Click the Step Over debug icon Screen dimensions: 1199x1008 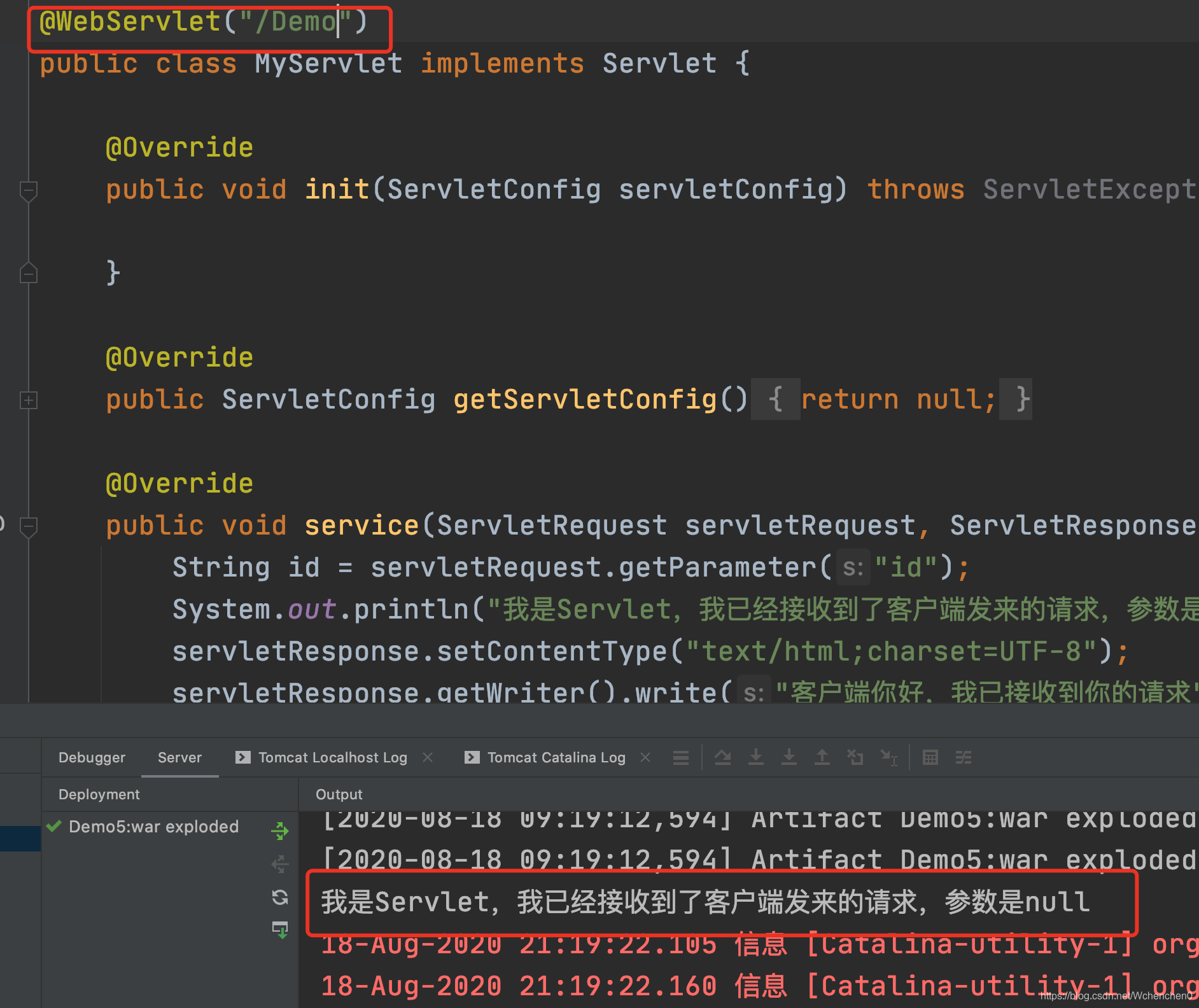point(723,757)
